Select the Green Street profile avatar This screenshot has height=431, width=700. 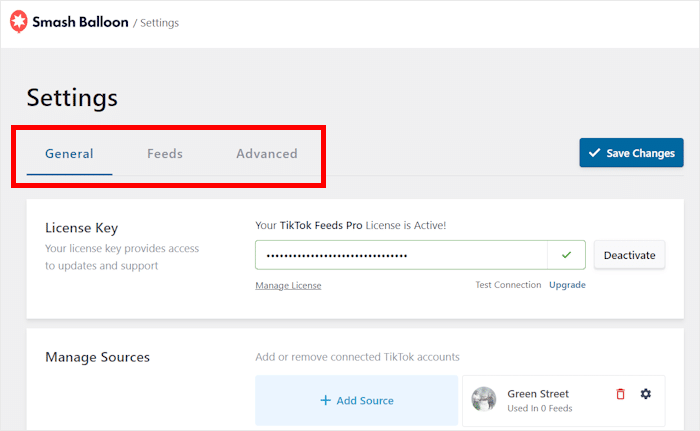pos(484,399)
